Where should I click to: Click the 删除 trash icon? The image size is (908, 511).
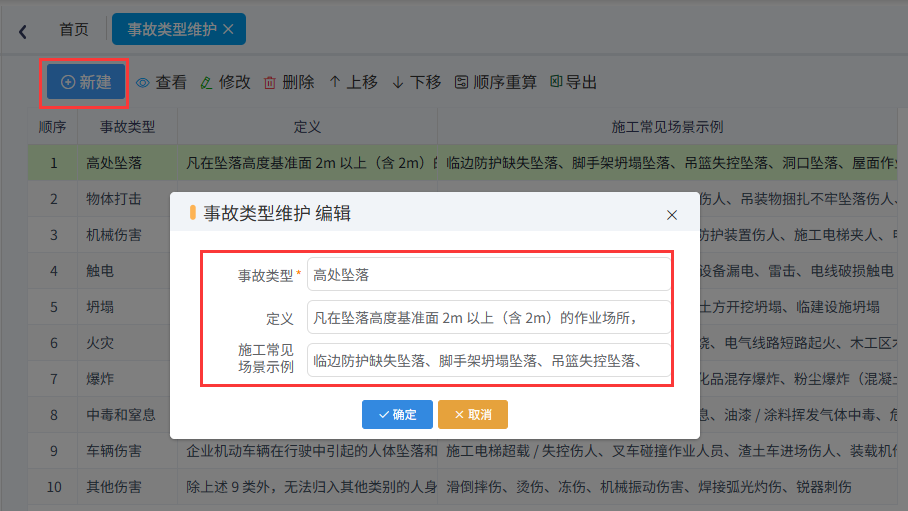tap(270, 83)
